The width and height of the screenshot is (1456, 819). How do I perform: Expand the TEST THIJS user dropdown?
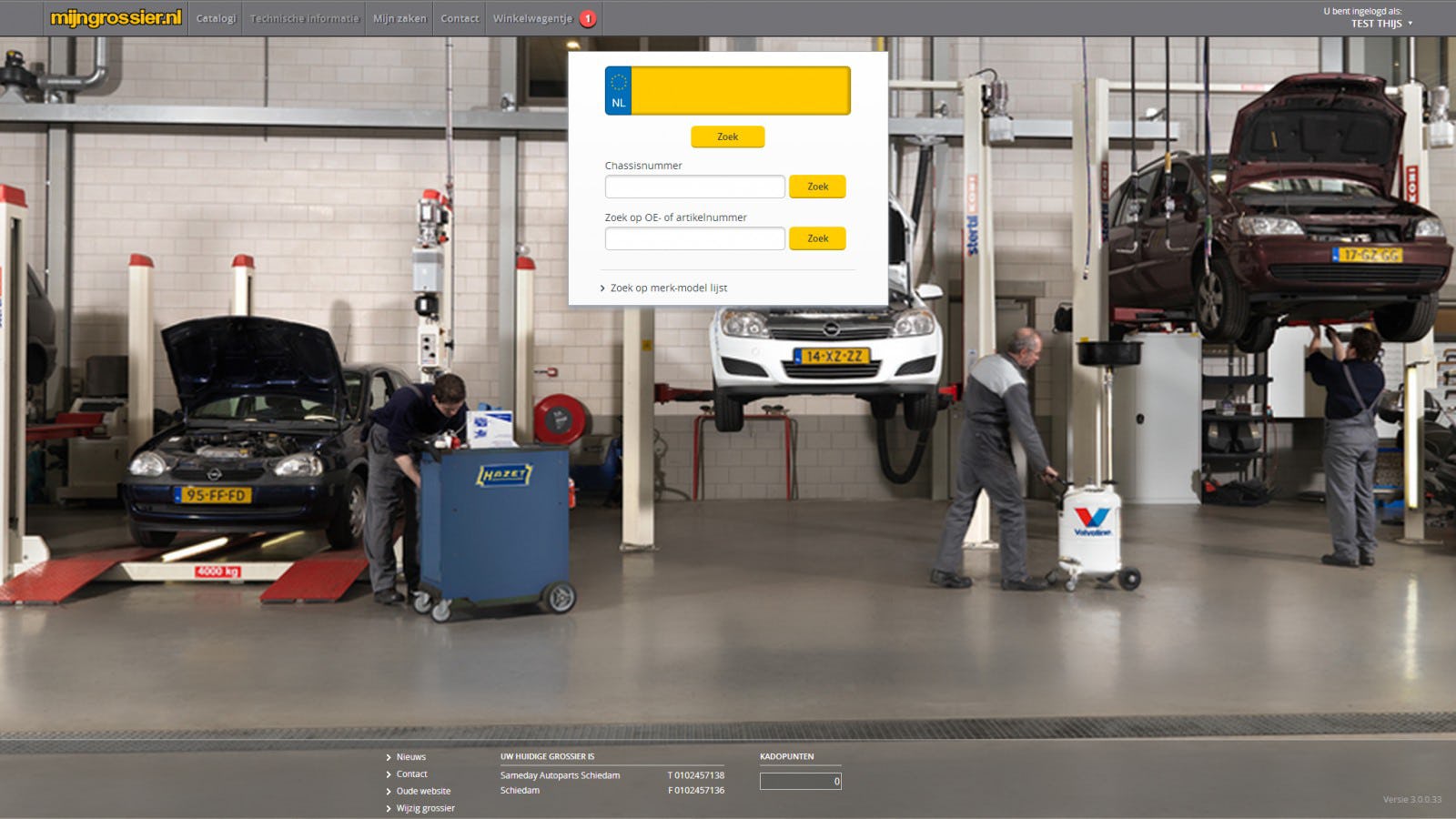click(x=1380, y=24)
